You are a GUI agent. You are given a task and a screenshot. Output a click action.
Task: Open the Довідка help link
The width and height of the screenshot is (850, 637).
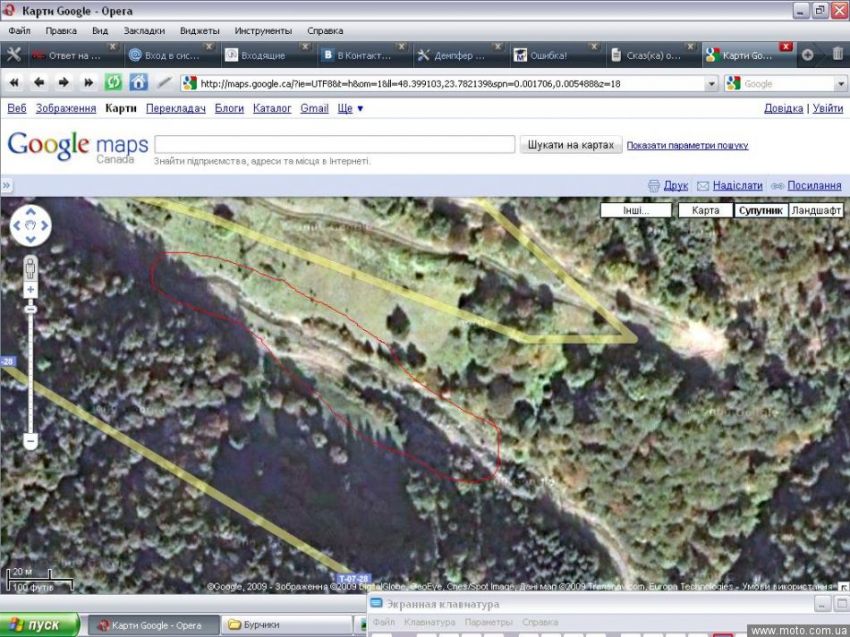click(x=783, y=108)
